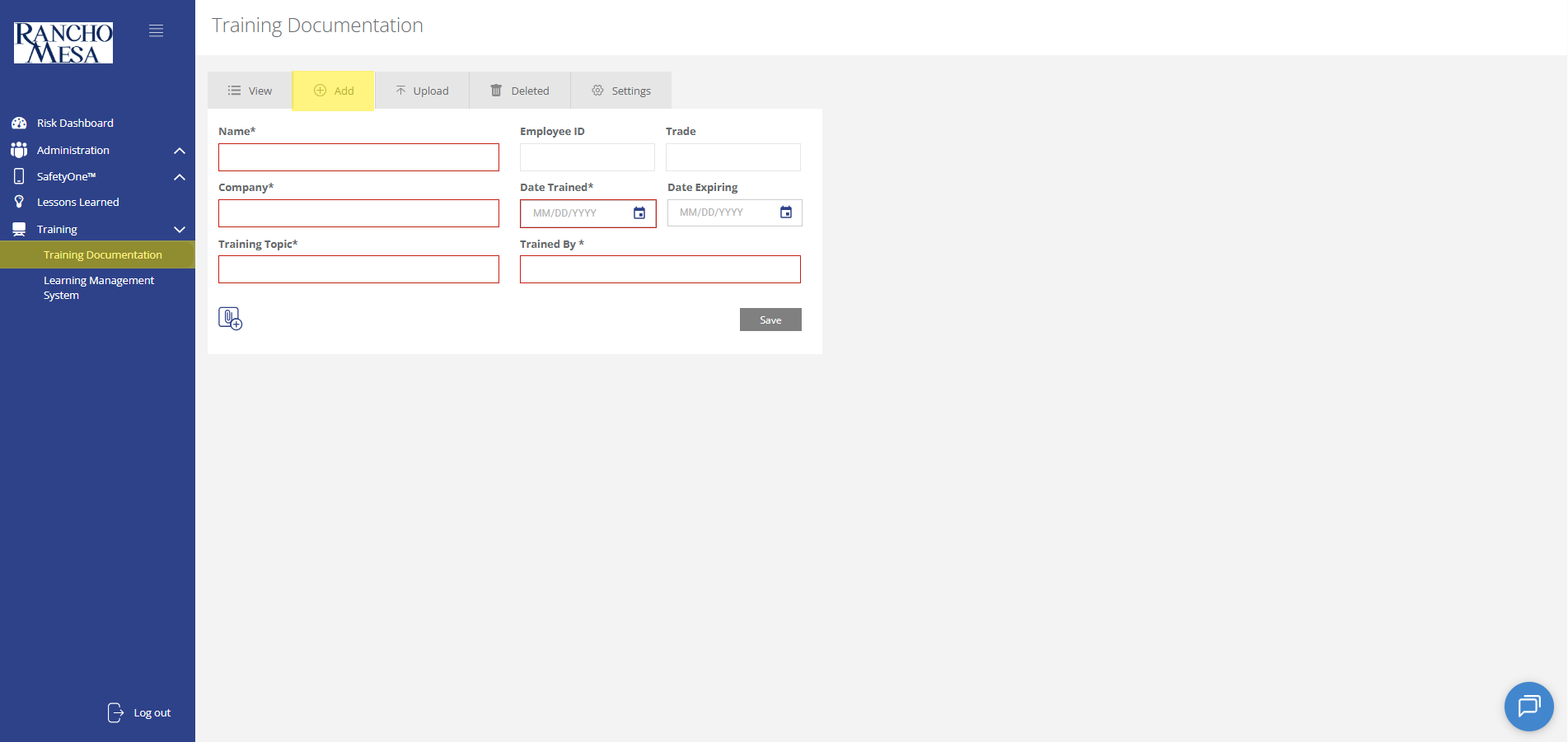Open the Date Trained calendar picker
The width and height of the screenshot is (1568, 742).
[639, 213]
